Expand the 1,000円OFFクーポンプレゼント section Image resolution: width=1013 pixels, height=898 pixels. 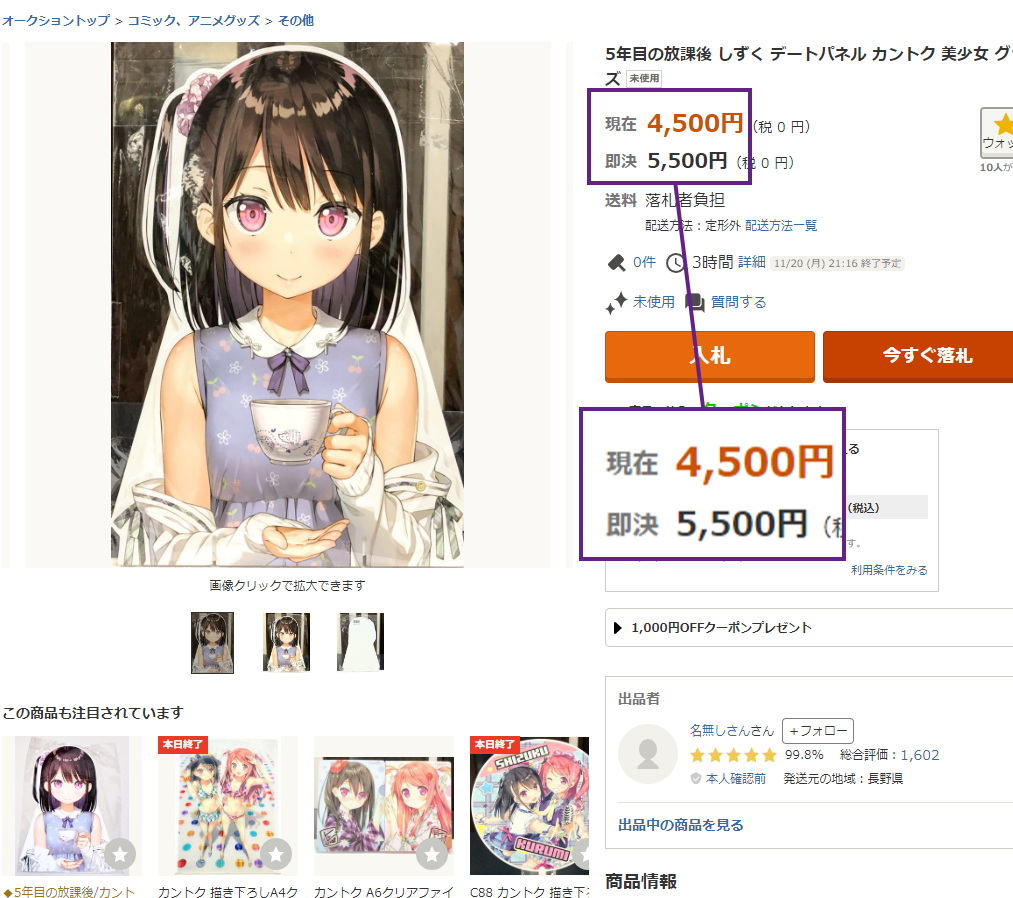[809, 627]
